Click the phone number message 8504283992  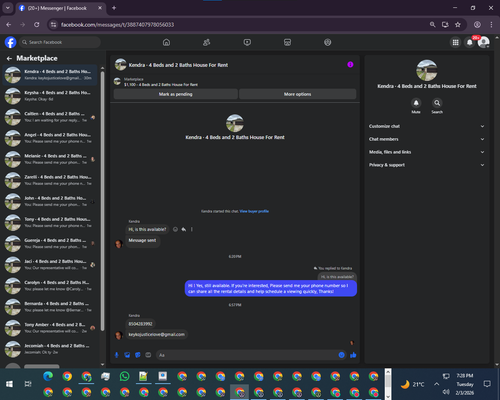point(140,324)
